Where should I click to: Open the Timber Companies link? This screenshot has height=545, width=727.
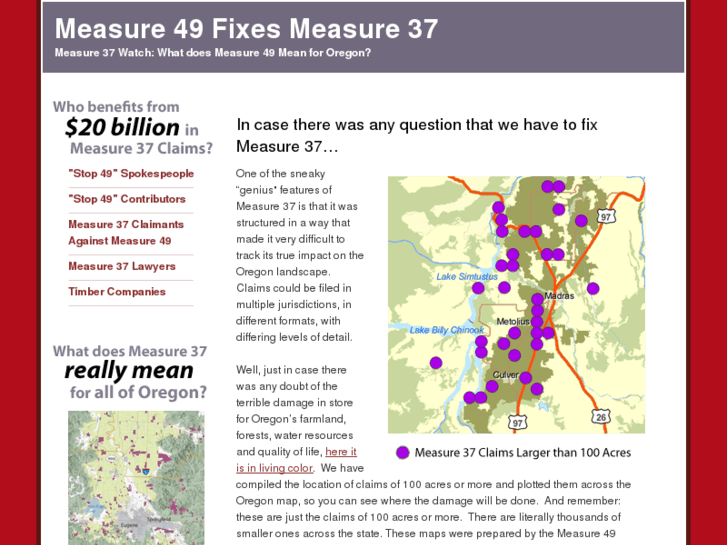tap(117, 292)
